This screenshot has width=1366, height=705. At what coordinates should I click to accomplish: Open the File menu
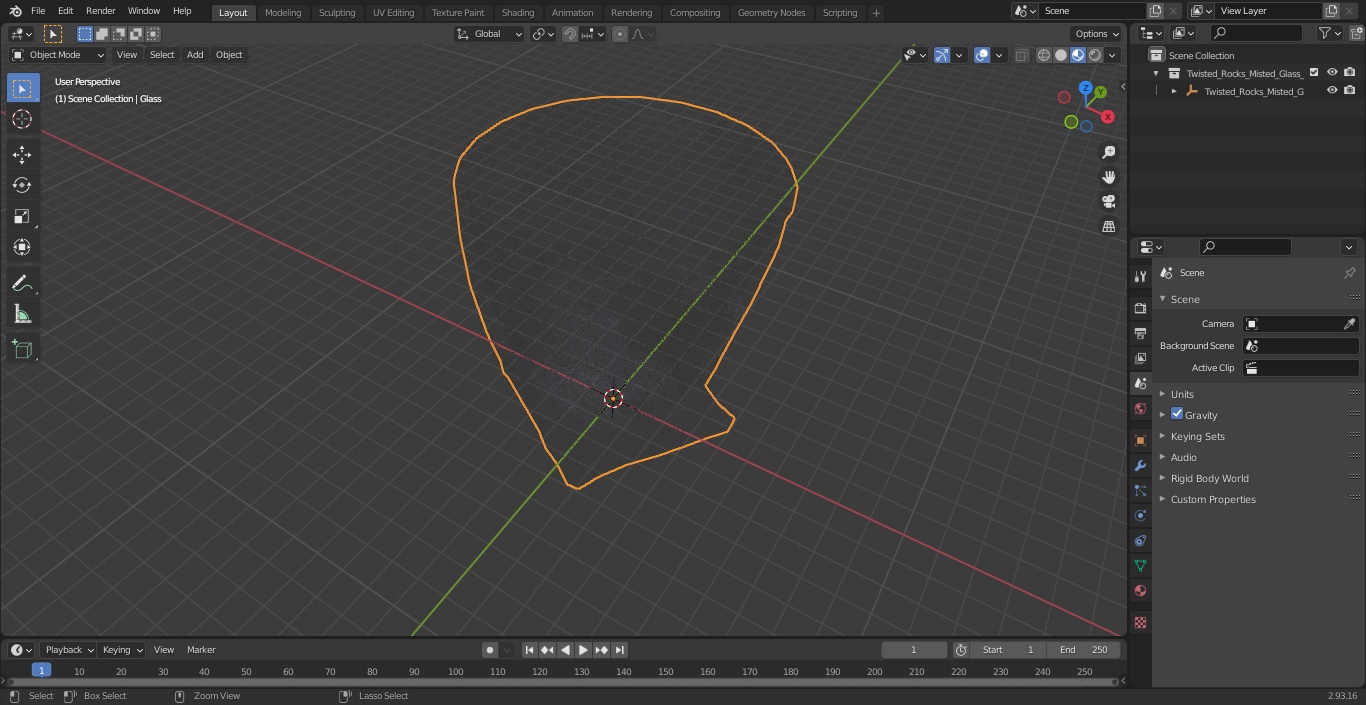pos(38,11)
